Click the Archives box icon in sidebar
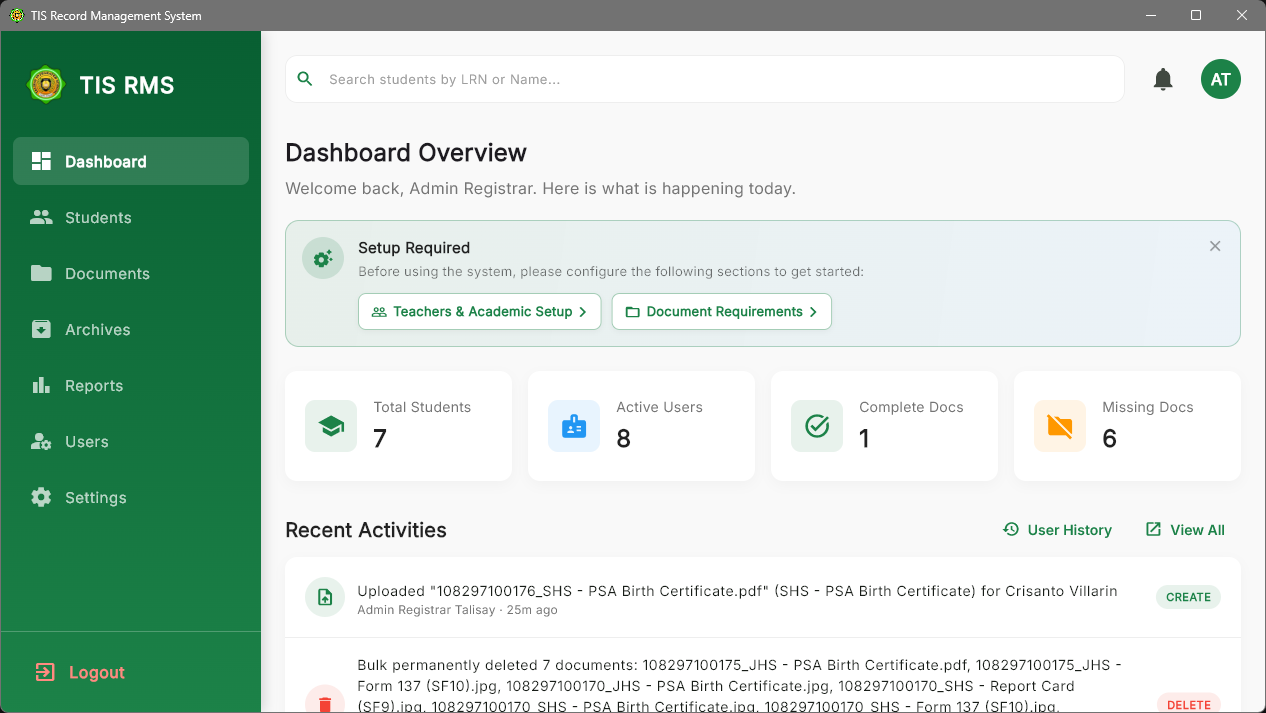Image resolution: width=1266 pixels, height=713 pixels. [x=41, y=329]
